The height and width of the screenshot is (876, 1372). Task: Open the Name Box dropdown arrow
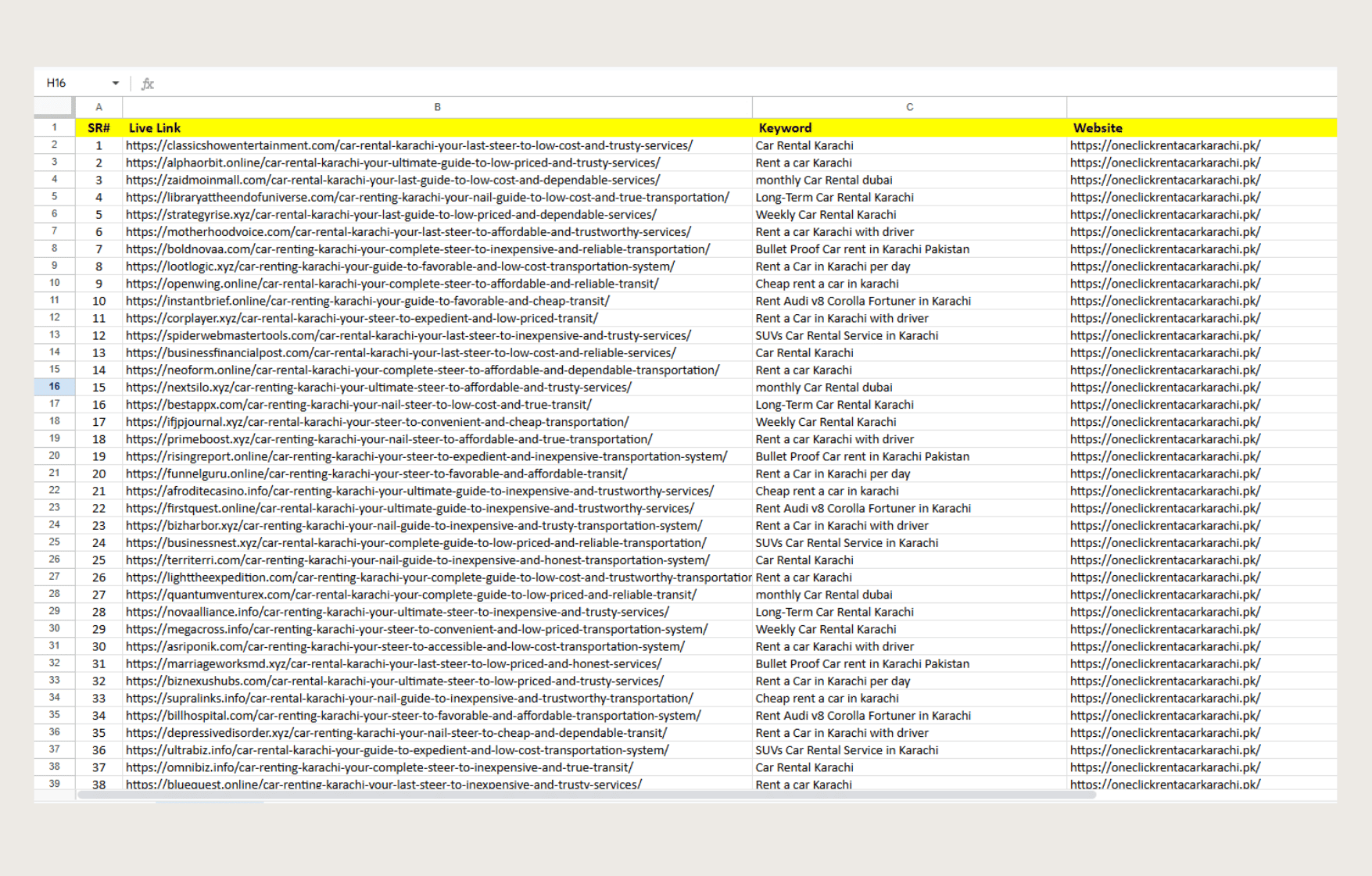pos(116,83)
